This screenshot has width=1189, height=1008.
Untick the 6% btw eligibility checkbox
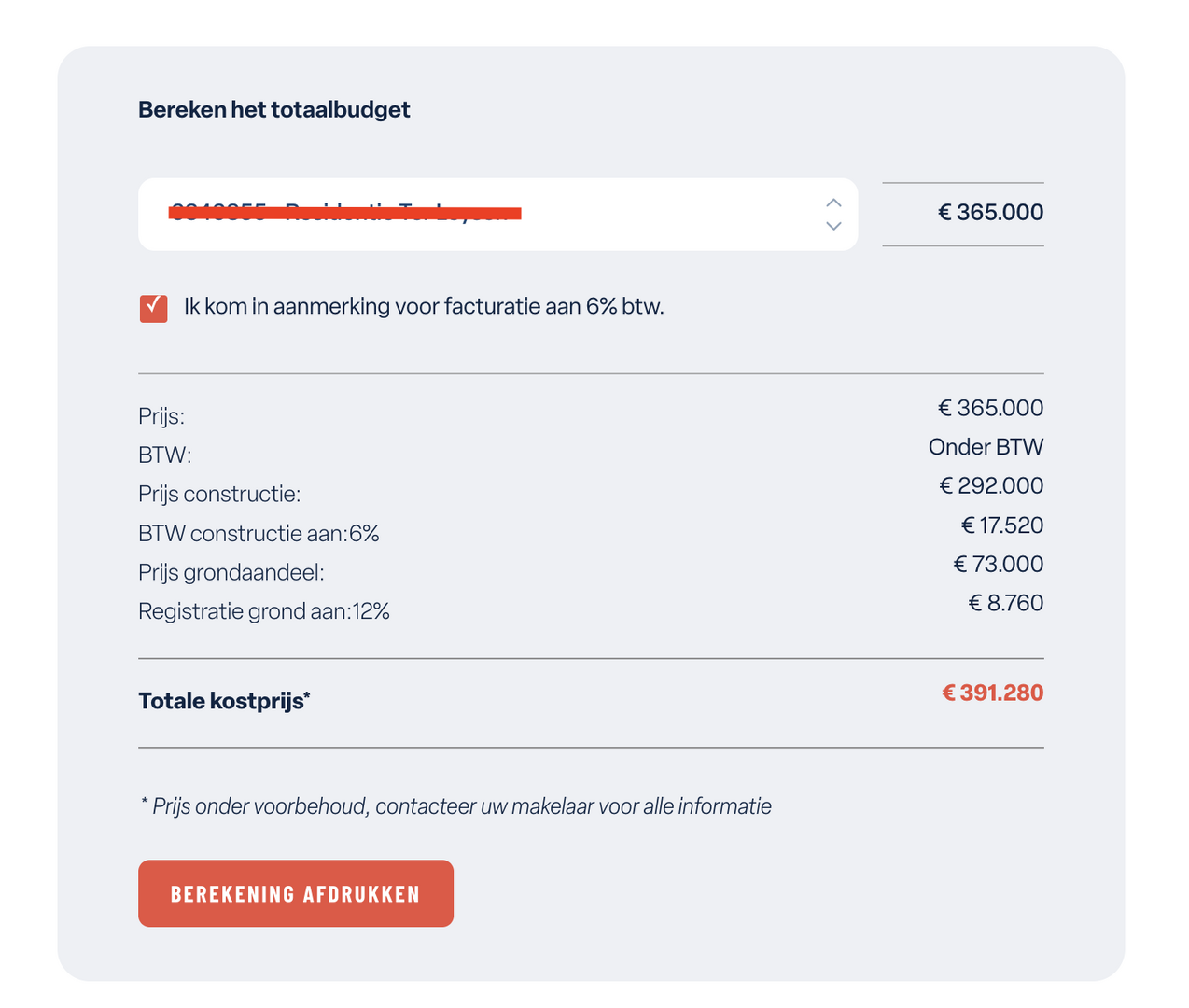154,308
